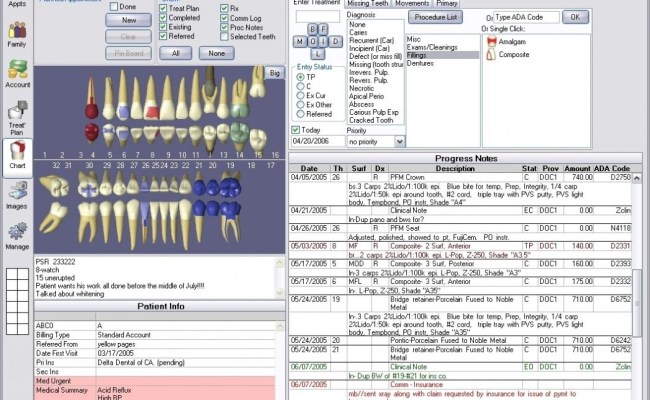650x400 pixels.
Task: Select the B surface button
Action: click(x=312, y=29)
